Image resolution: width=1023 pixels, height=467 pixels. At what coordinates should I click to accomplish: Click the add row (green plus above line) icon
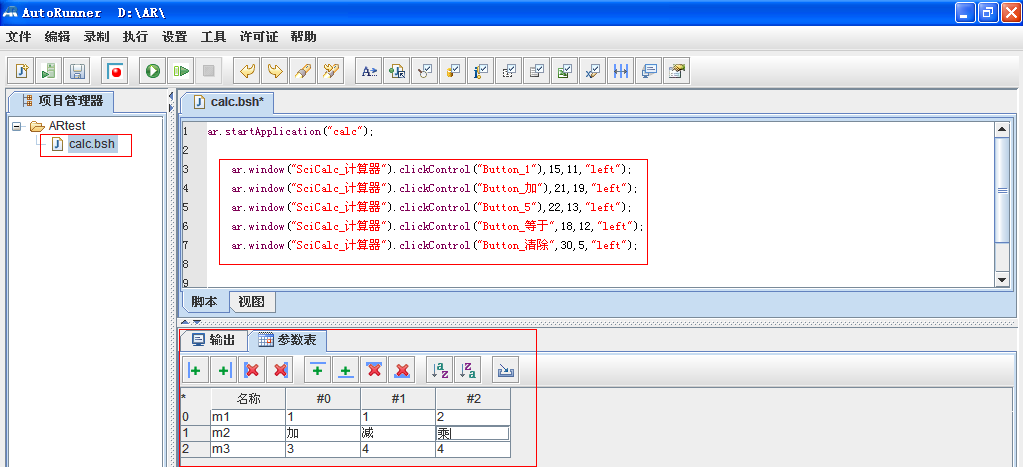(x=318, y=370)
